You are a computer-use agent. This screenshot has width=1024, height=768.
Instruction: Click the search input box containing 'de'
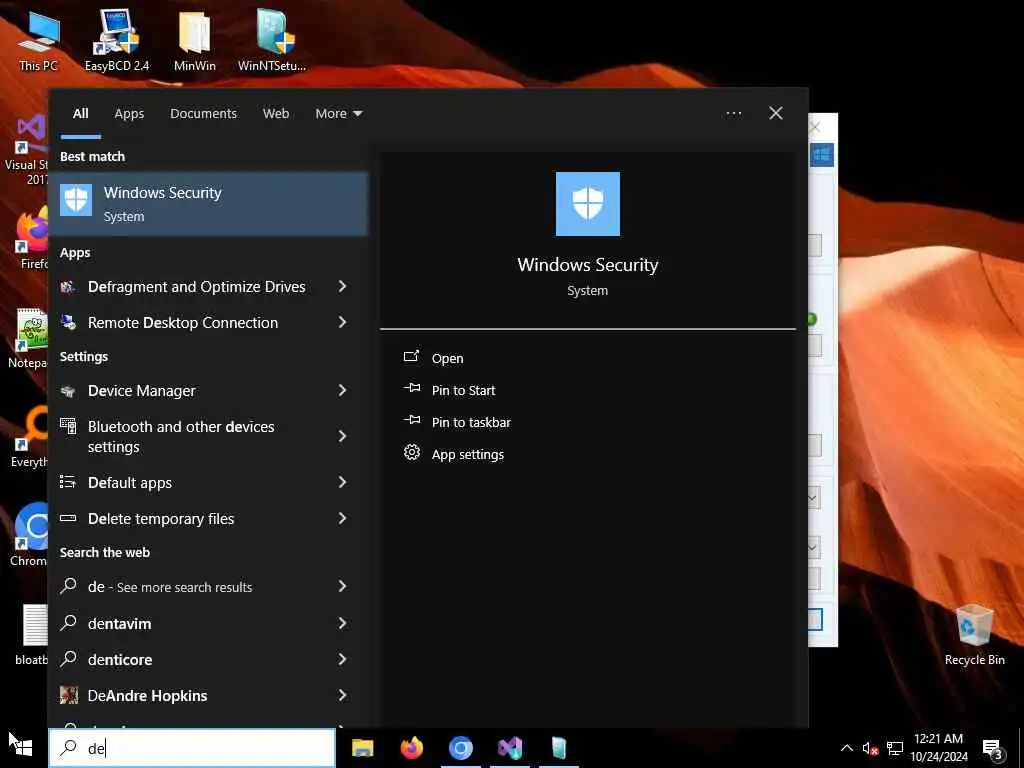[x=192, y=748]
